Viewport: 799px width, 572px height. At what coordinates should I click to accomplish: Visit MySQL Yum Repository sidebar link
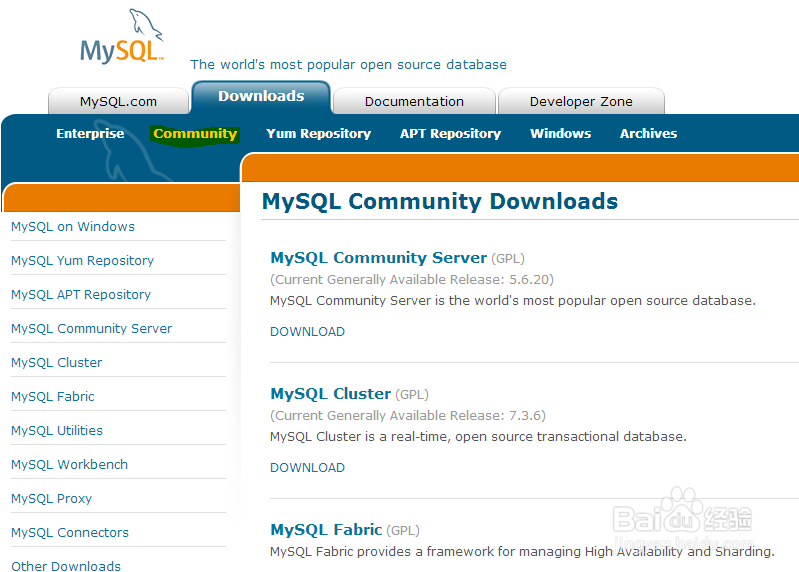83,261
